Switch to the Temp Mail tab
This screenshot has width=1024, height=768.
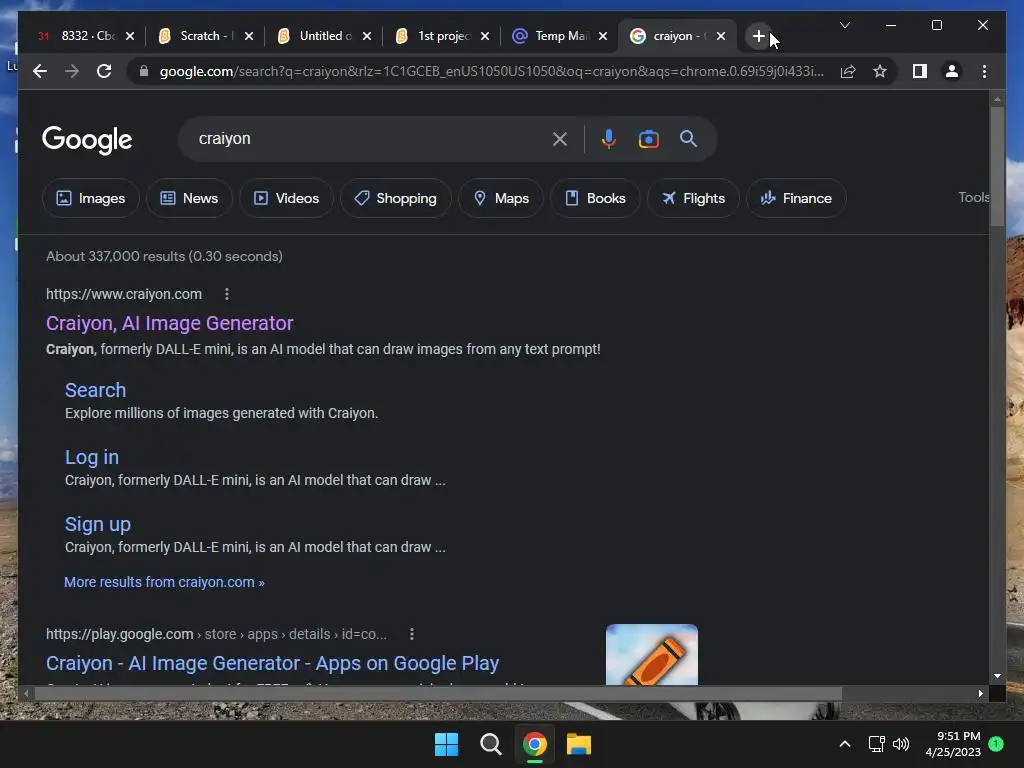[551, 36]
